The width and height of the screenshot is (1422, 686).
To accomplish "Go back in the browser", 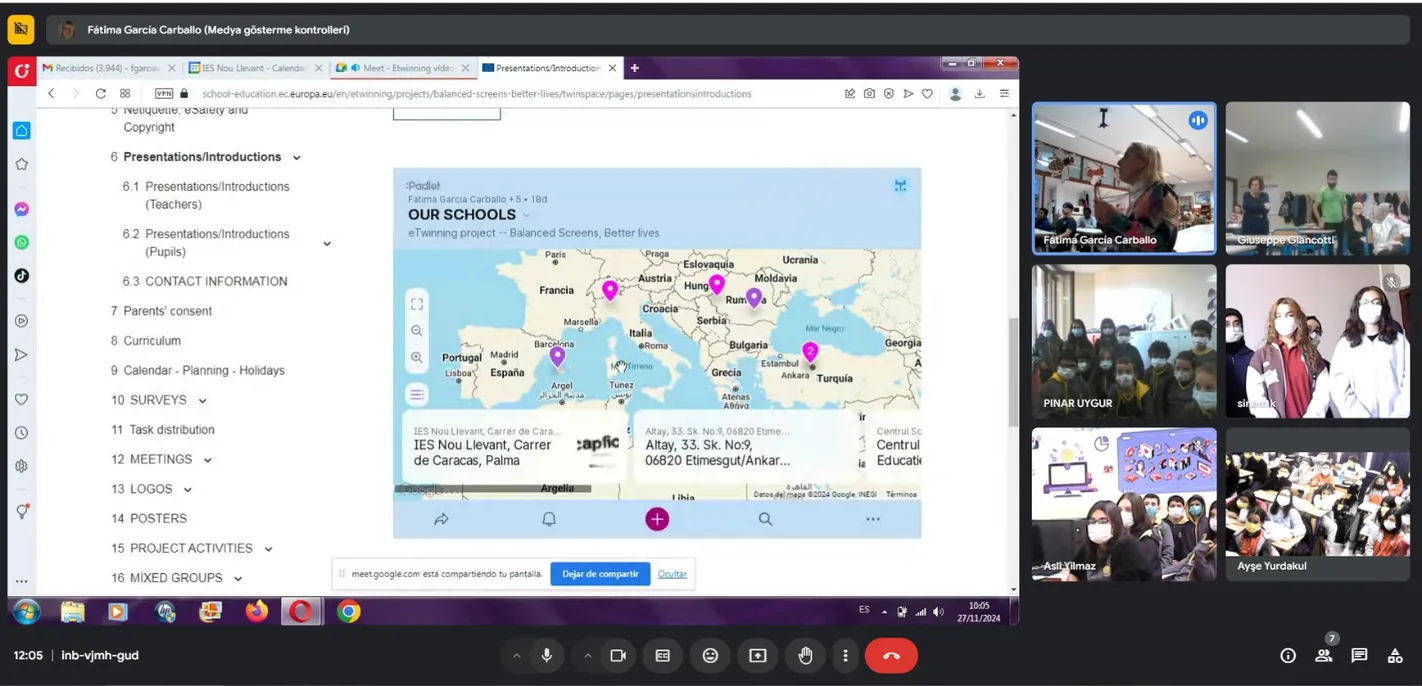I will point(51,93).
